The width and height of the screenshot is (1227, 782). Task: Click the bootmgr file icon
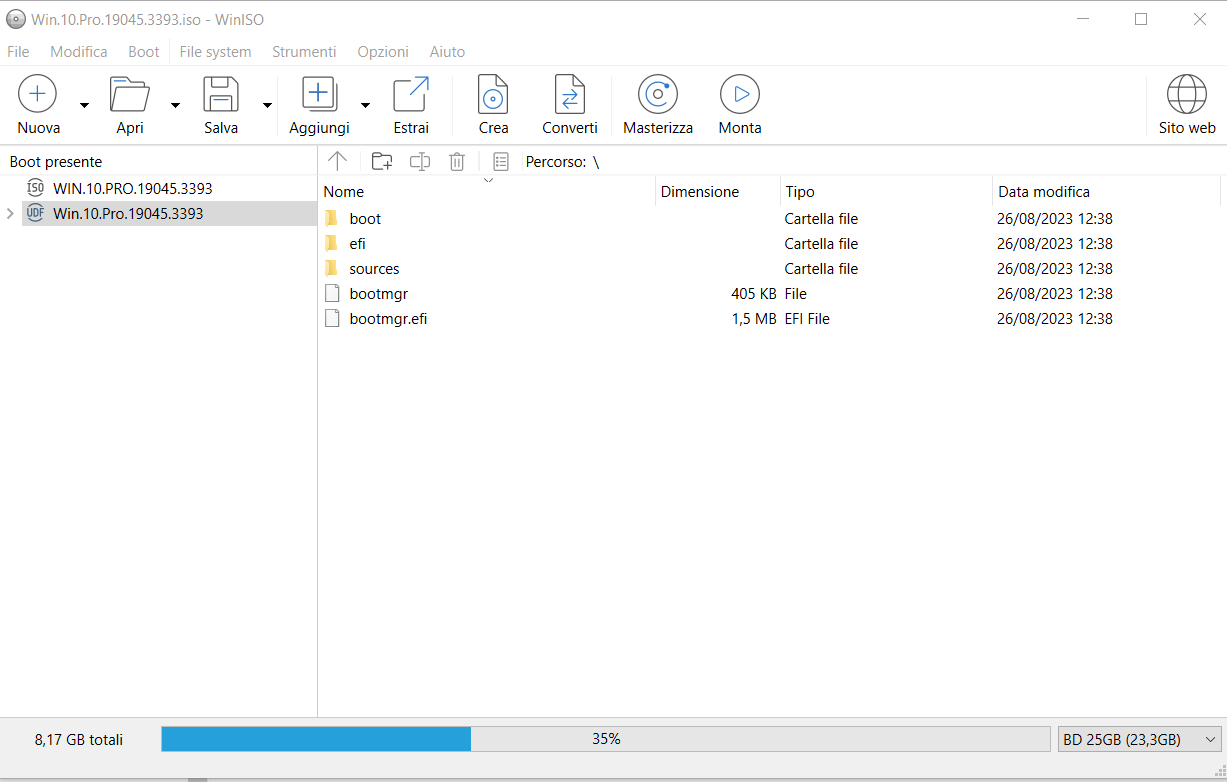pyautogui.click(x=332, y=294)
